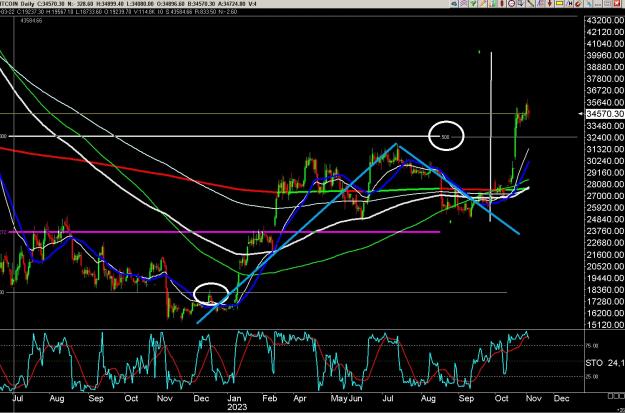Click the 18360.00 price axis label

605,290
